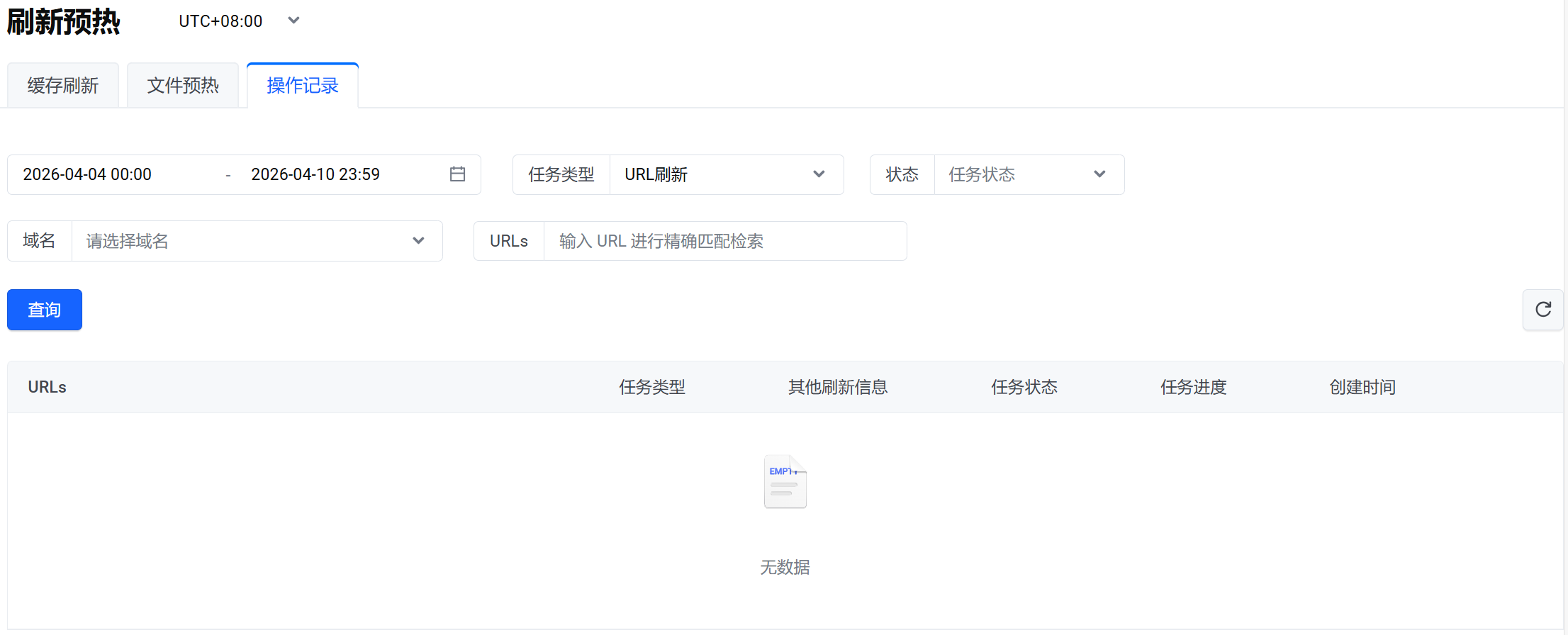Click the 创建时间 column header
1568x635 pixels.
point(1362,387)
